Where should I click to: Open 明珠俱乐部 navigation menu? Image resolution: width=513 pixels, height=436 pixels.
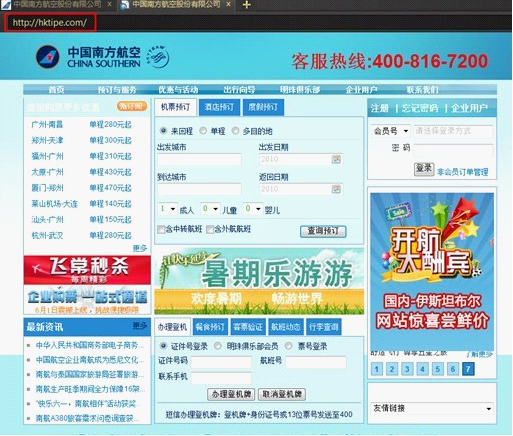pos(300,90)
